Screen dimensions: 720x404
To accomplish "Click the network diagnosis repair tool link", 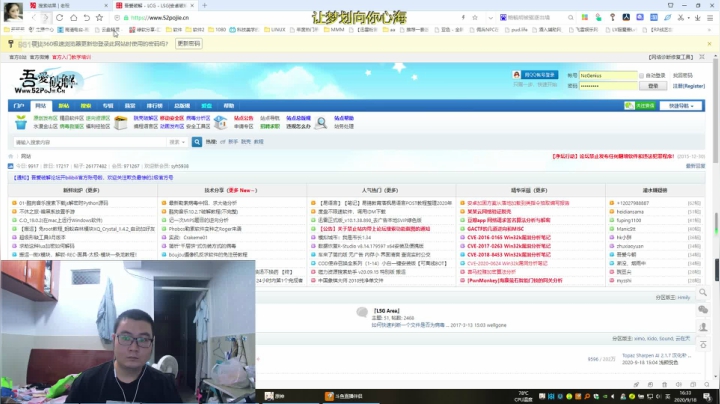I will [x=670, y=57].
